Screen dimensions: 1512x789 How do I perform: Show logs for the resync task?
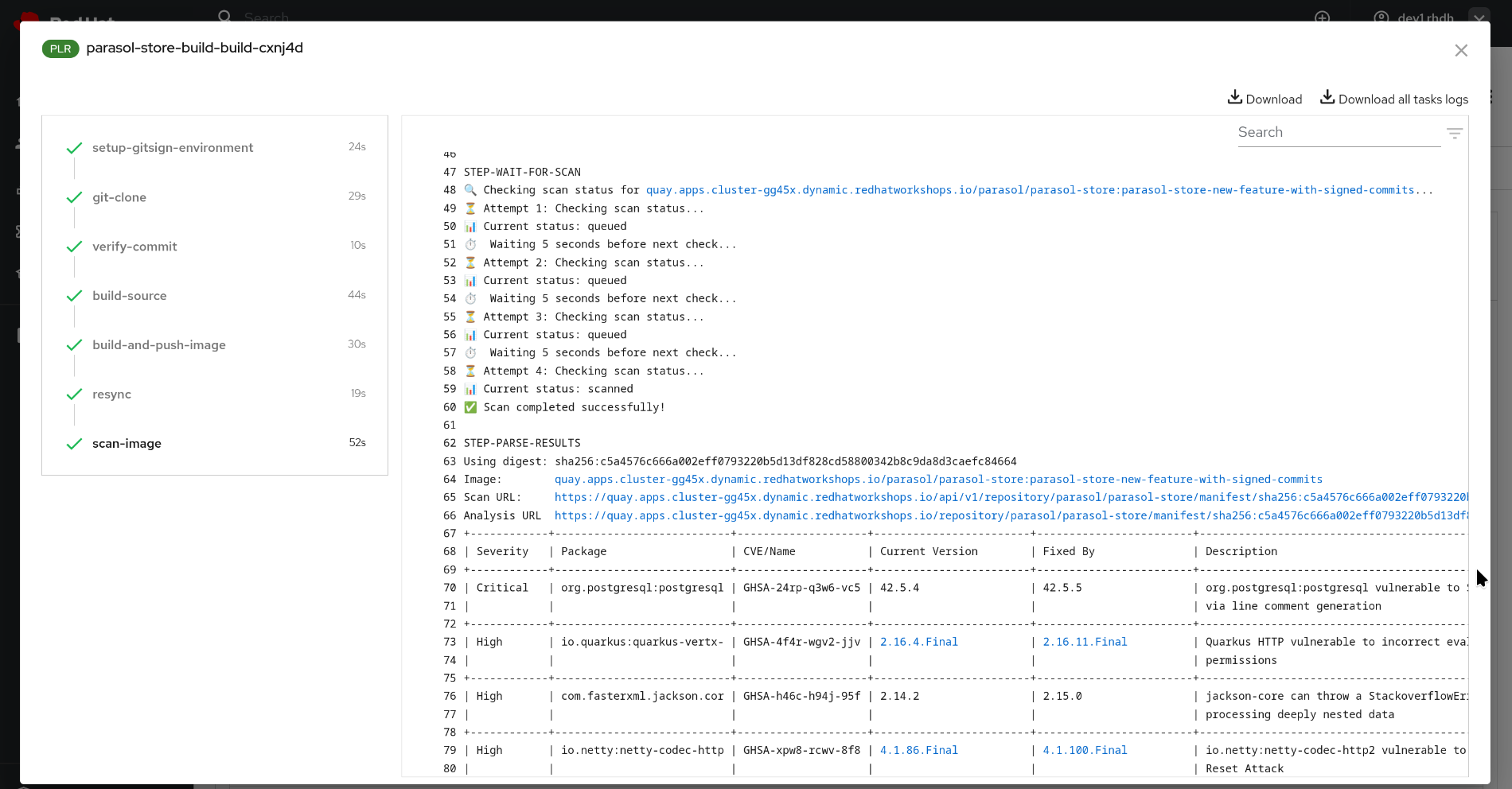point(111,394)
